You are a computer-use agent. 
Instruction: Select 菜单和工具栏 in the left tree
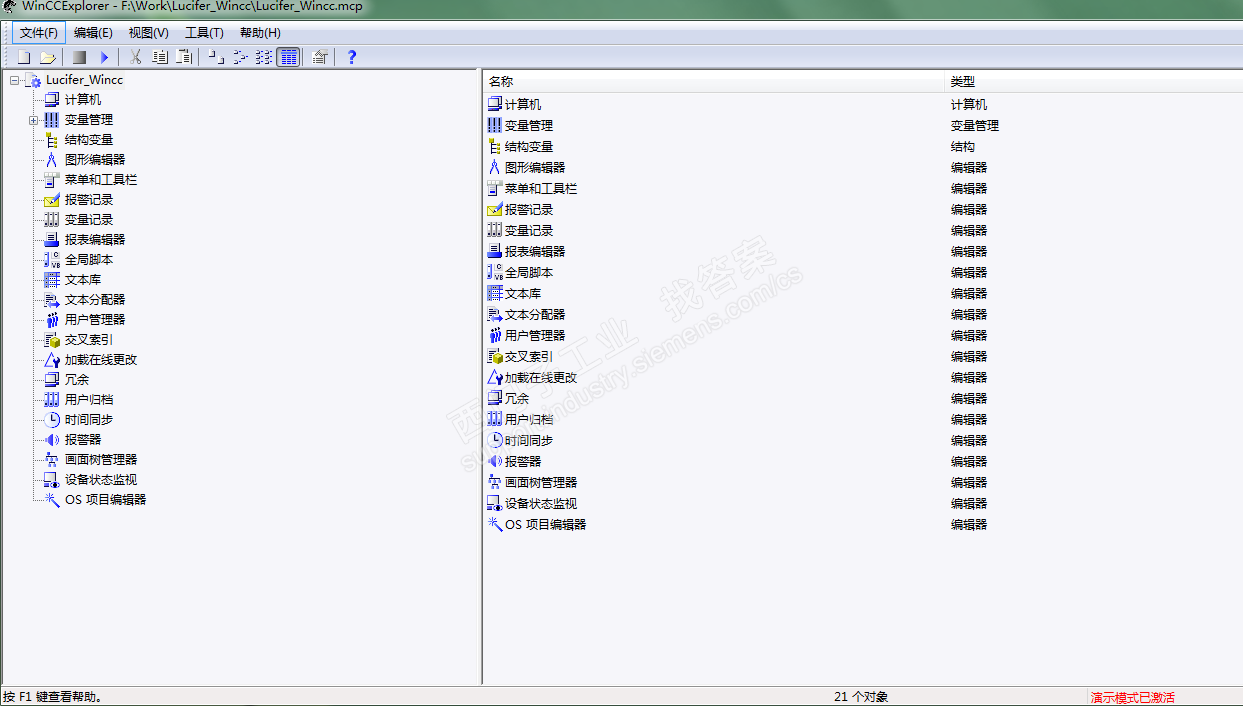pos(101,180)
